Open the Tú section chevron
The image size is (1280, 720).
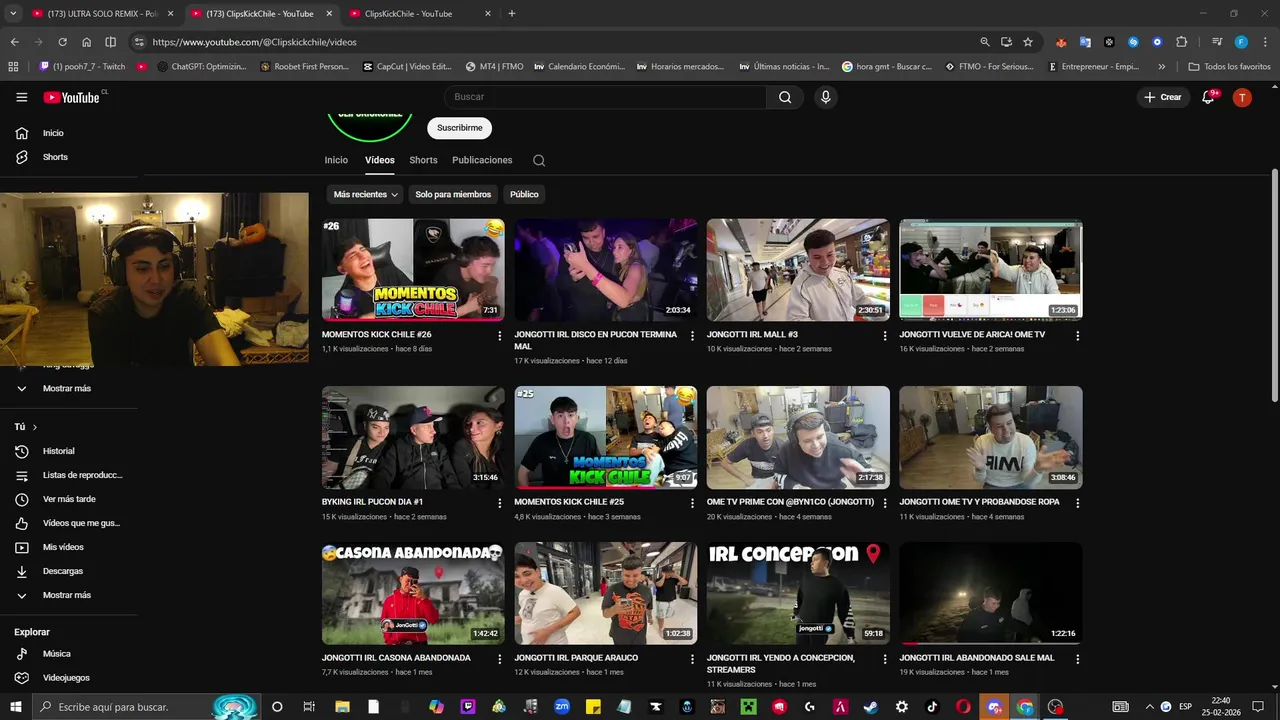35,427
